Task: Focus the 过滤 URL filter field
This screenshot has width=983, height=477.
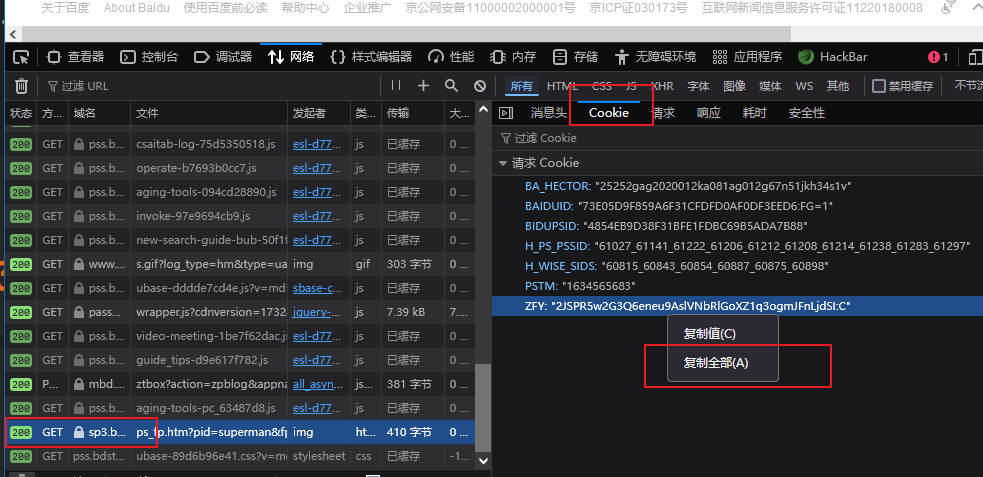Action: tap(213, 86)
